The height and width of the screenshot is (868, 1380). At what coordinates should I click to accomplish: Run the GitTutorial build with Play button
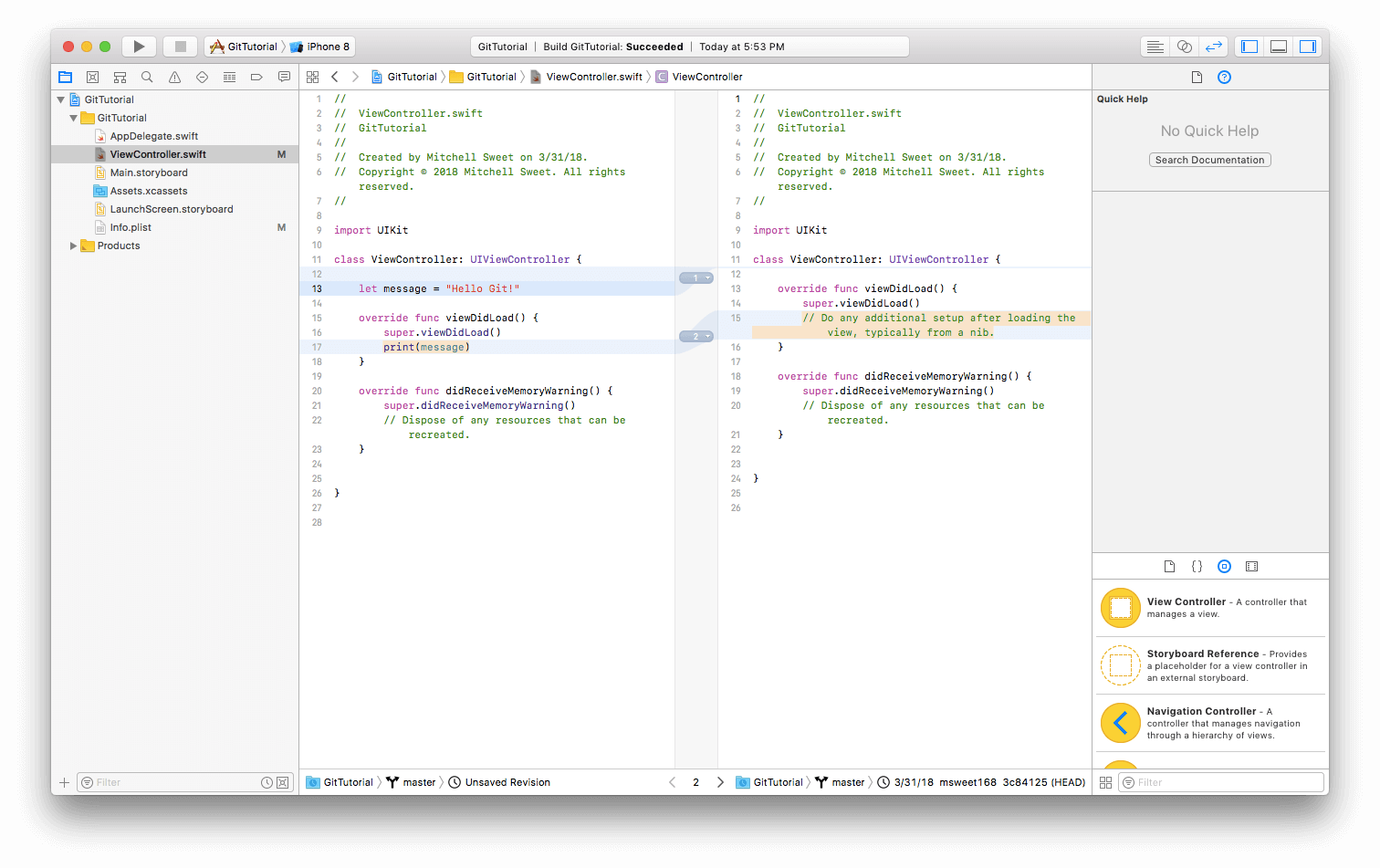139,47
